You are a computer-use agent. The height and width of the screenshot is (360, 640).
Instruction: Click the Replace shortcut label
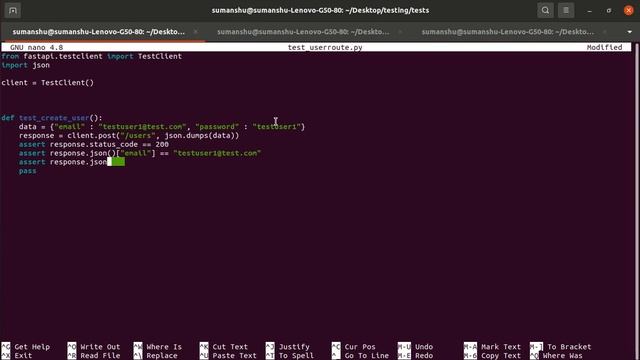point(162,356)
